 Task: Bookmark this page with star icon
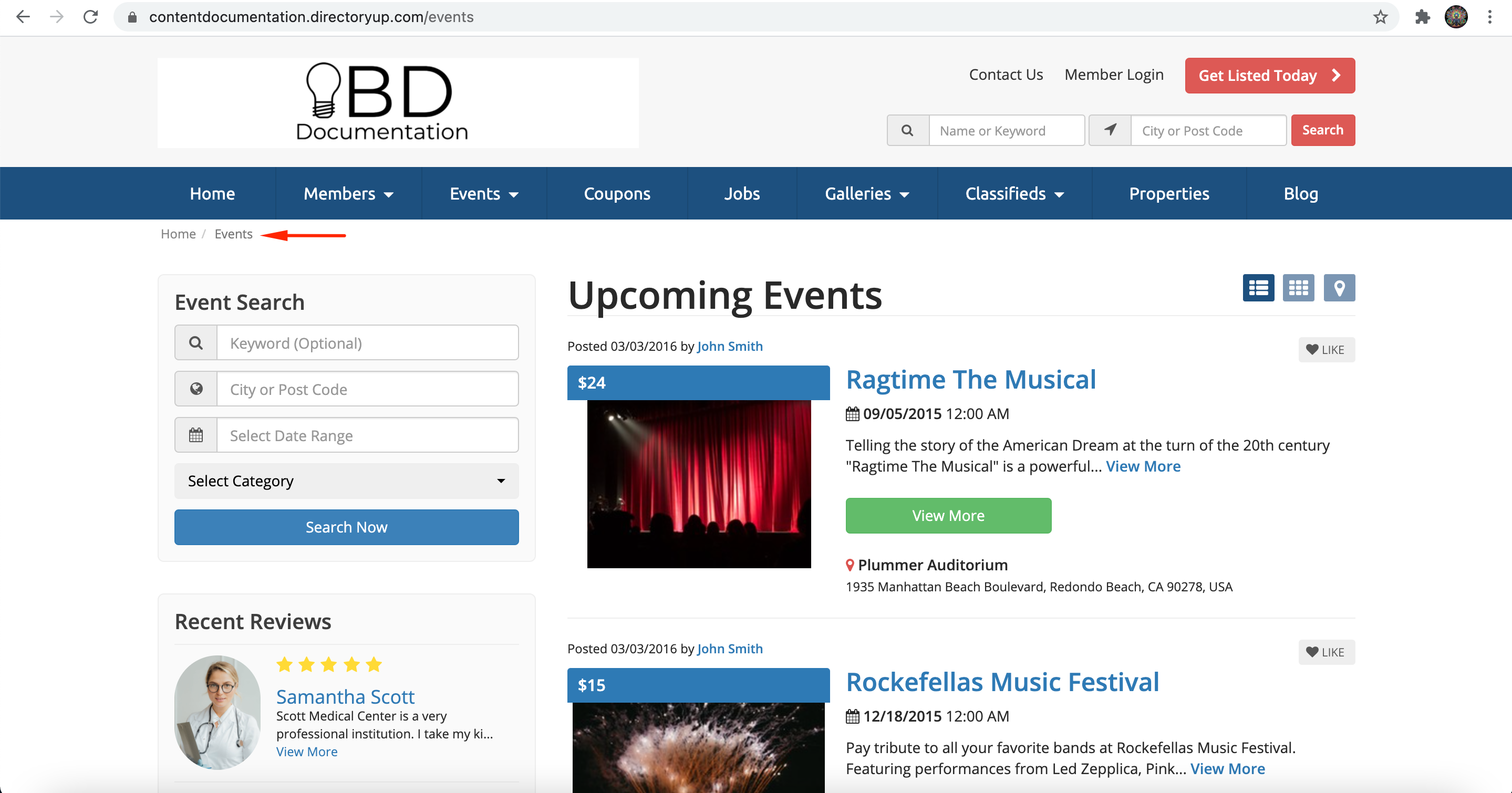click(x=1380, y=17)
